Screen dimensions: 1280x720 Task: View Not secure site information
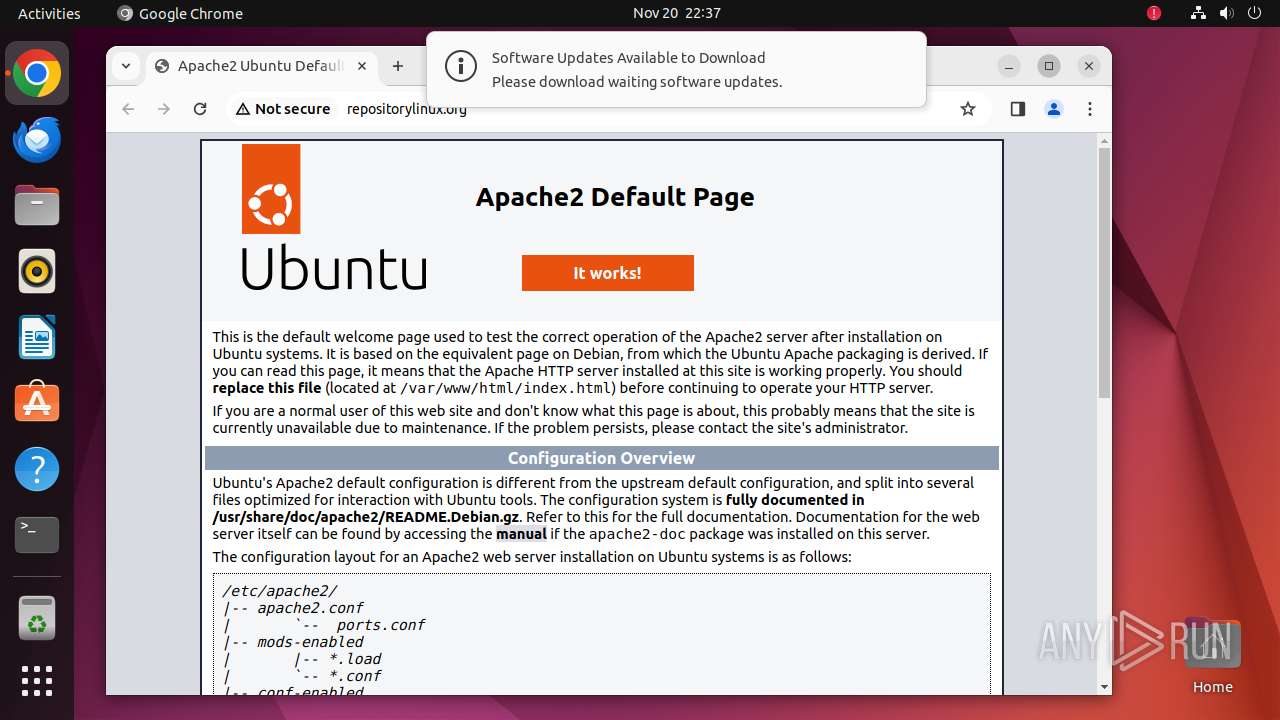click(283, 109)
